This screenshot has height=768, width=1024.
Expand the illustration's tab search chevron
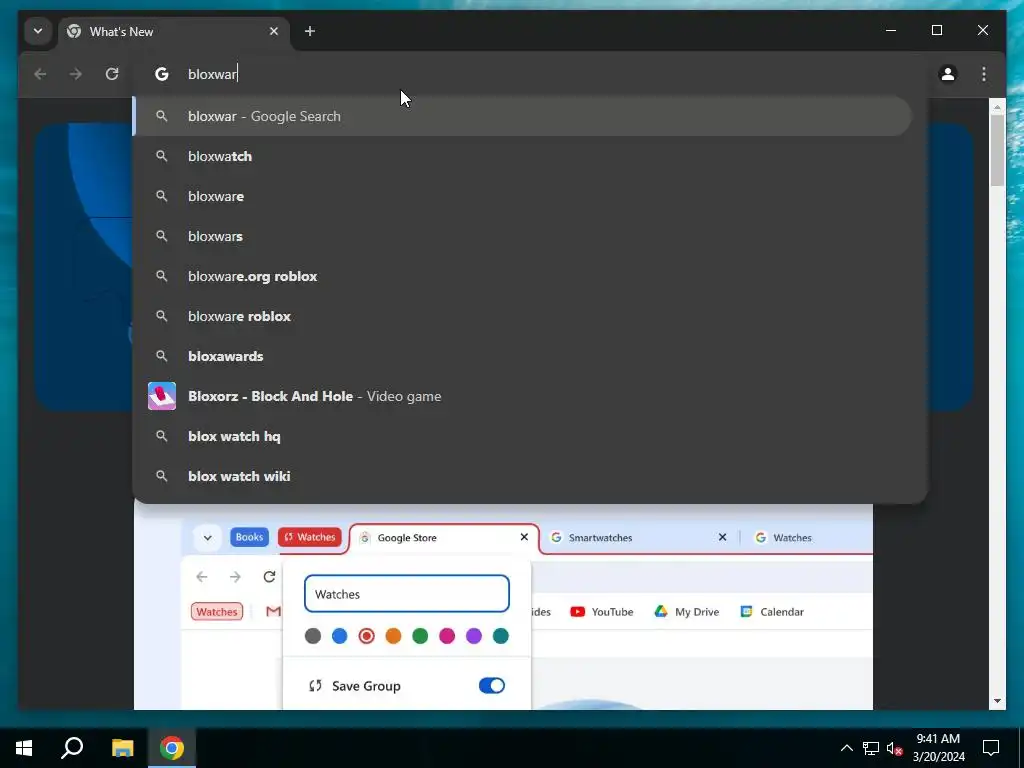(x=208, y=538)
